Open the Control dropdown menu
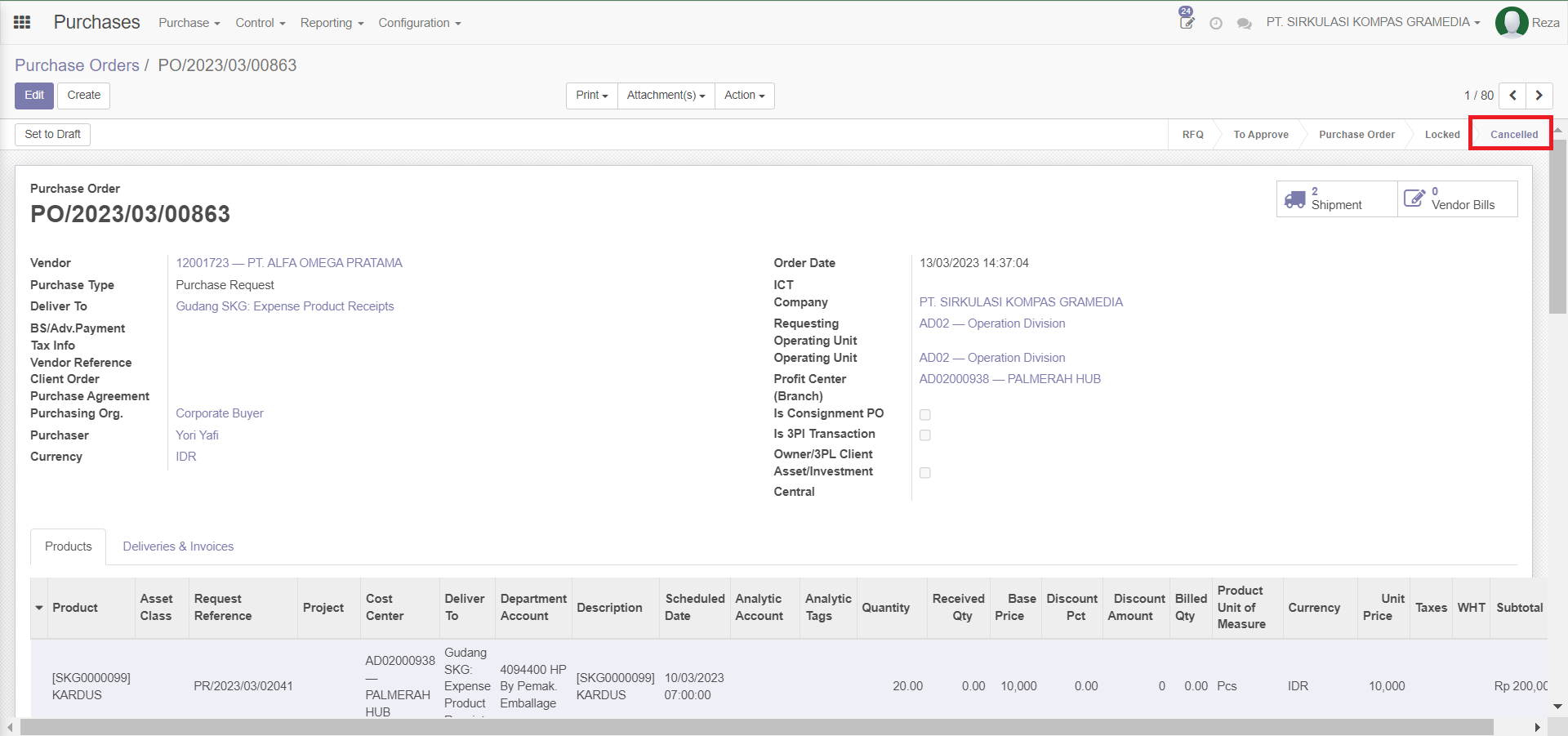The width and height of the screenshot is (1568, 736). pyautogui.click(x=261, y=23)
